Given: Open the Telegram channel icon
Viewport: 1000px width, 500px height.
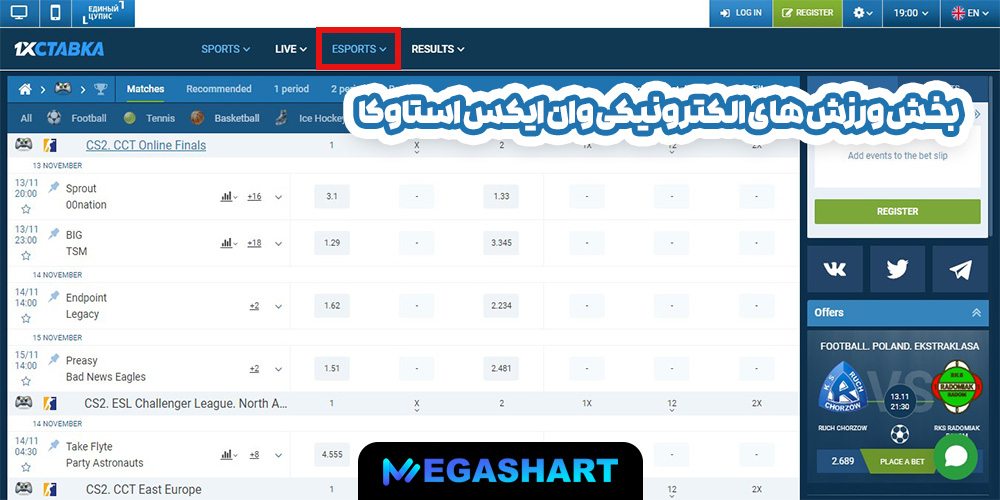Looking at the screenshot, I should (x=960, y=269).
